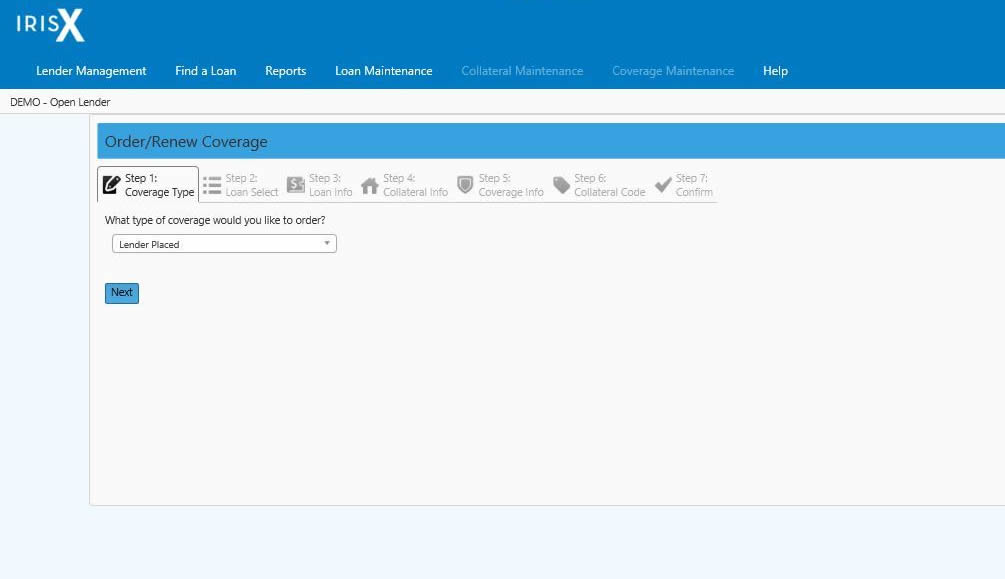Screen dimensions: 1005x579
Task: Select the Step 5: Coverage Info tab
Action: [x=500, y=185]
